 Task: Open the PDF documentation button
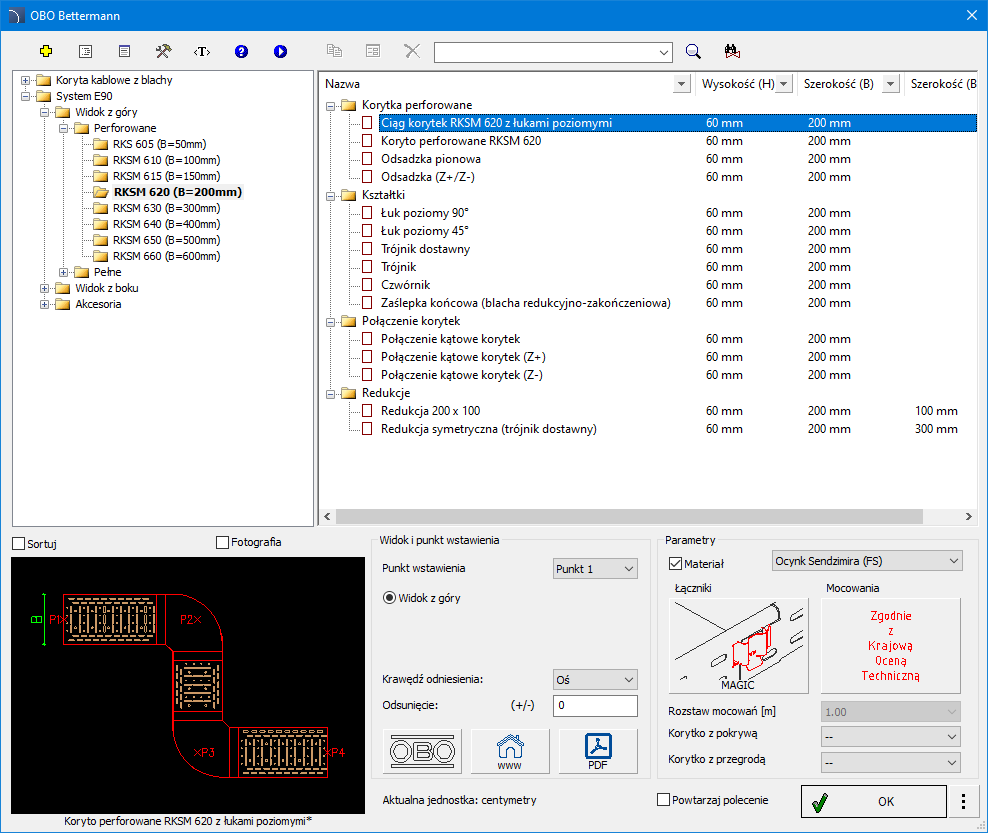598,751
